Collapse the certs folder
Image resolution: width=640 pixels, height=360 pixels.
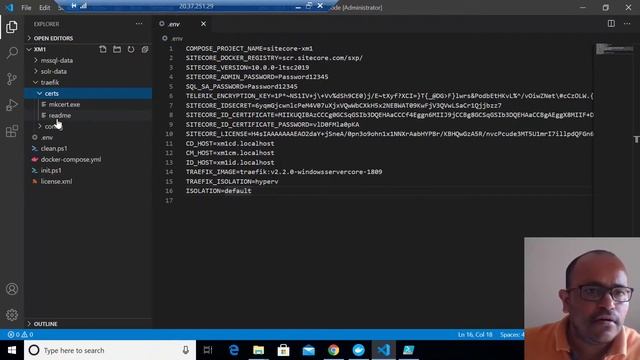click(51, 93)
